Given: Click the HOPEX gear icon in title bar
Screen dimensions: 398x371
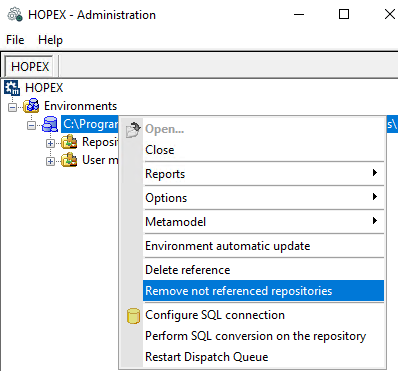Looking at the screenshot, I should pyautogui.click(x=15, y=15).
